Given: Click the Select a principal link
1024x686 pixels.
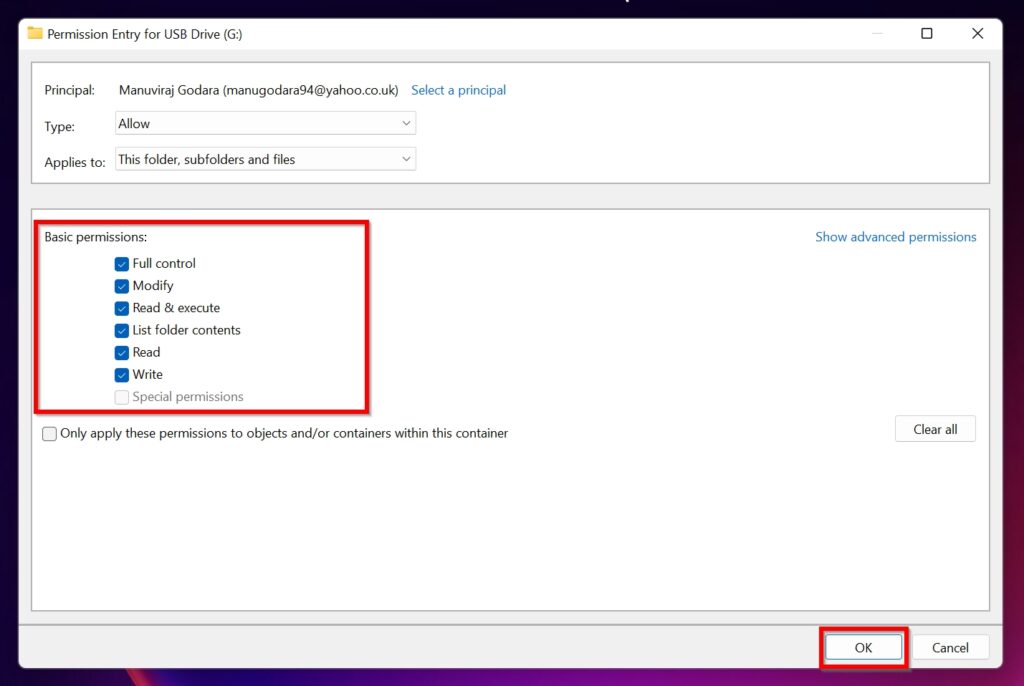Looking at the screenshot, I should [458, 90].
